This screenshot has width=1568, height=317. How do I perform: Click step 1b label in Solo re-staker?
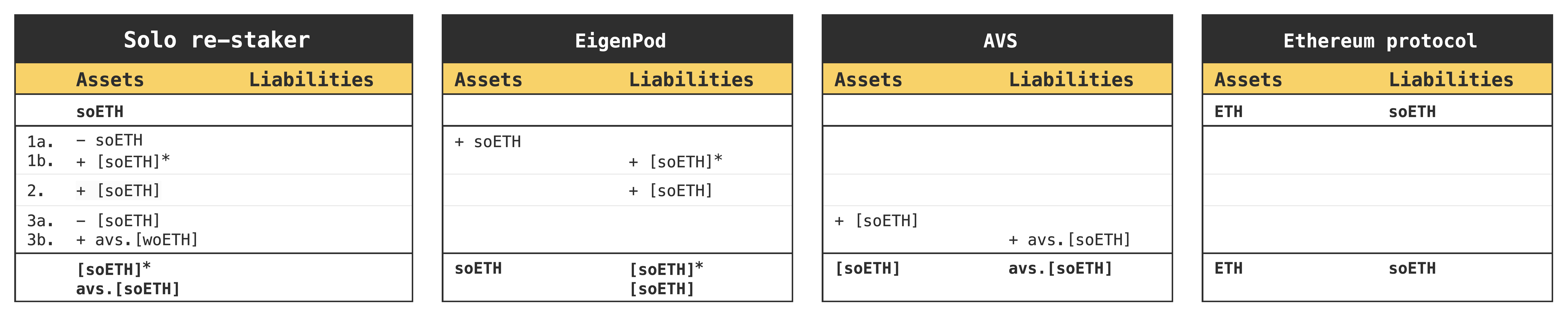pos(40,161)
